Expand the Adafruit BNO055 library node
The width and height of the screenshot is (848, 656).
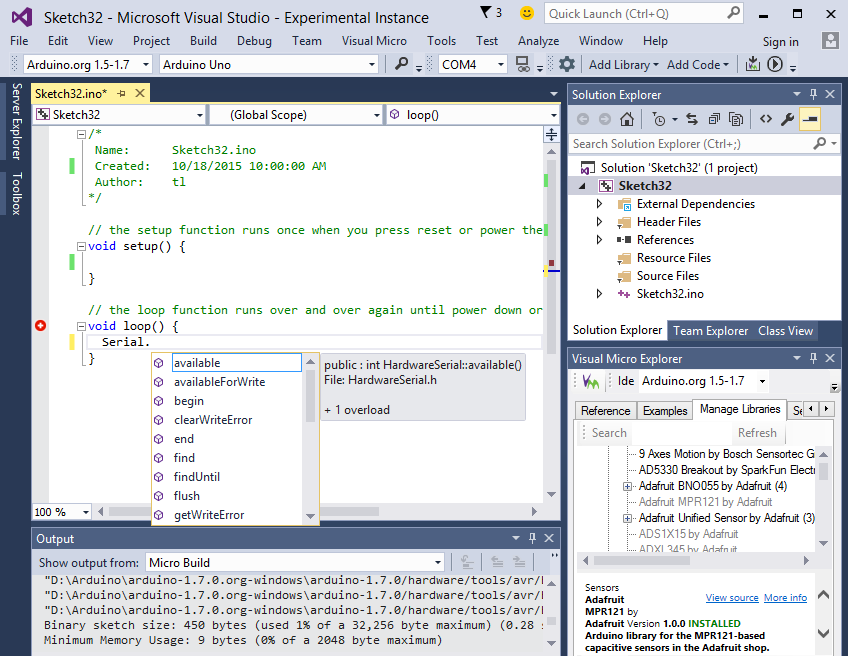pos(627,486)
